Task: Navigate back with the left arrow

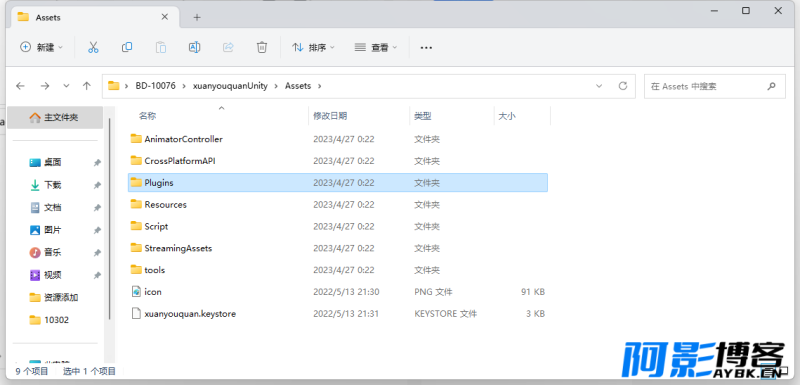Action: point(20,86)
